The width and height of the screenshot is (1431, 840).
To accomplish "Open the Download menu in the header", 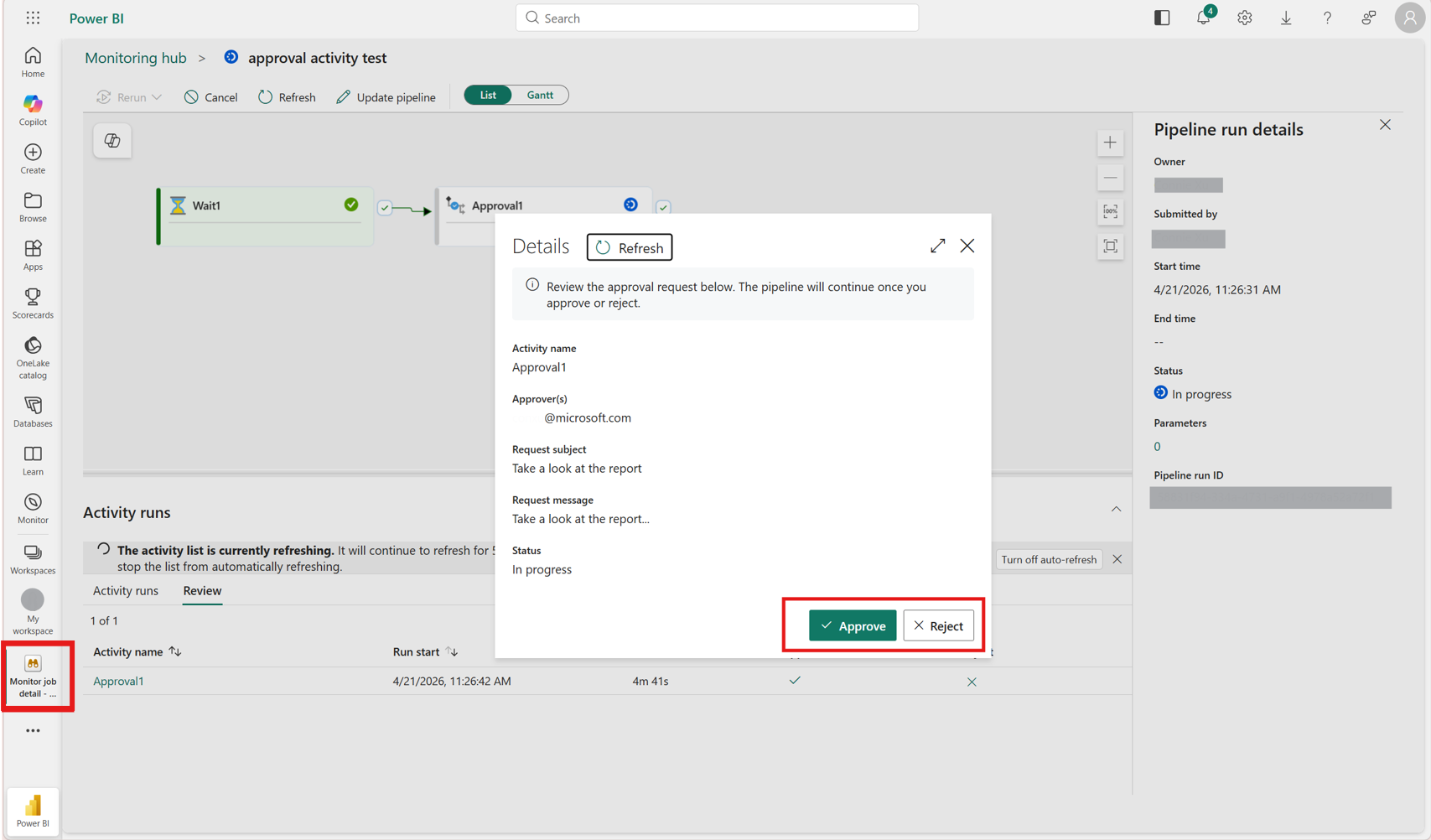I will [1286, 18].
